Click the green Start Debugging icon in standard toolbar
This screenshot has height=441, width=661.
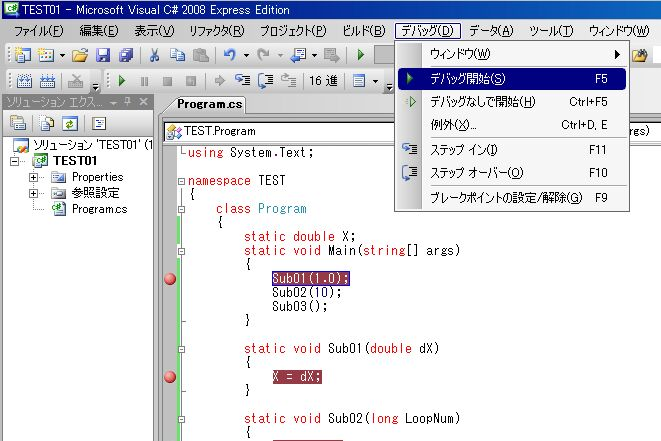pos(360,55)
